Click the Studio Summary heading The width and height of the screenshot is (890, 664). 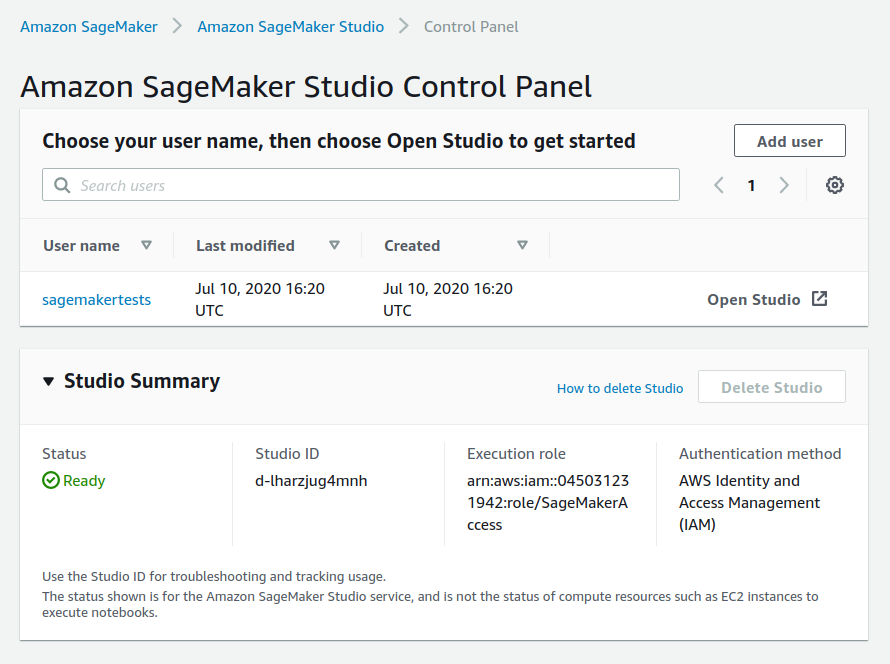[142, 381]
